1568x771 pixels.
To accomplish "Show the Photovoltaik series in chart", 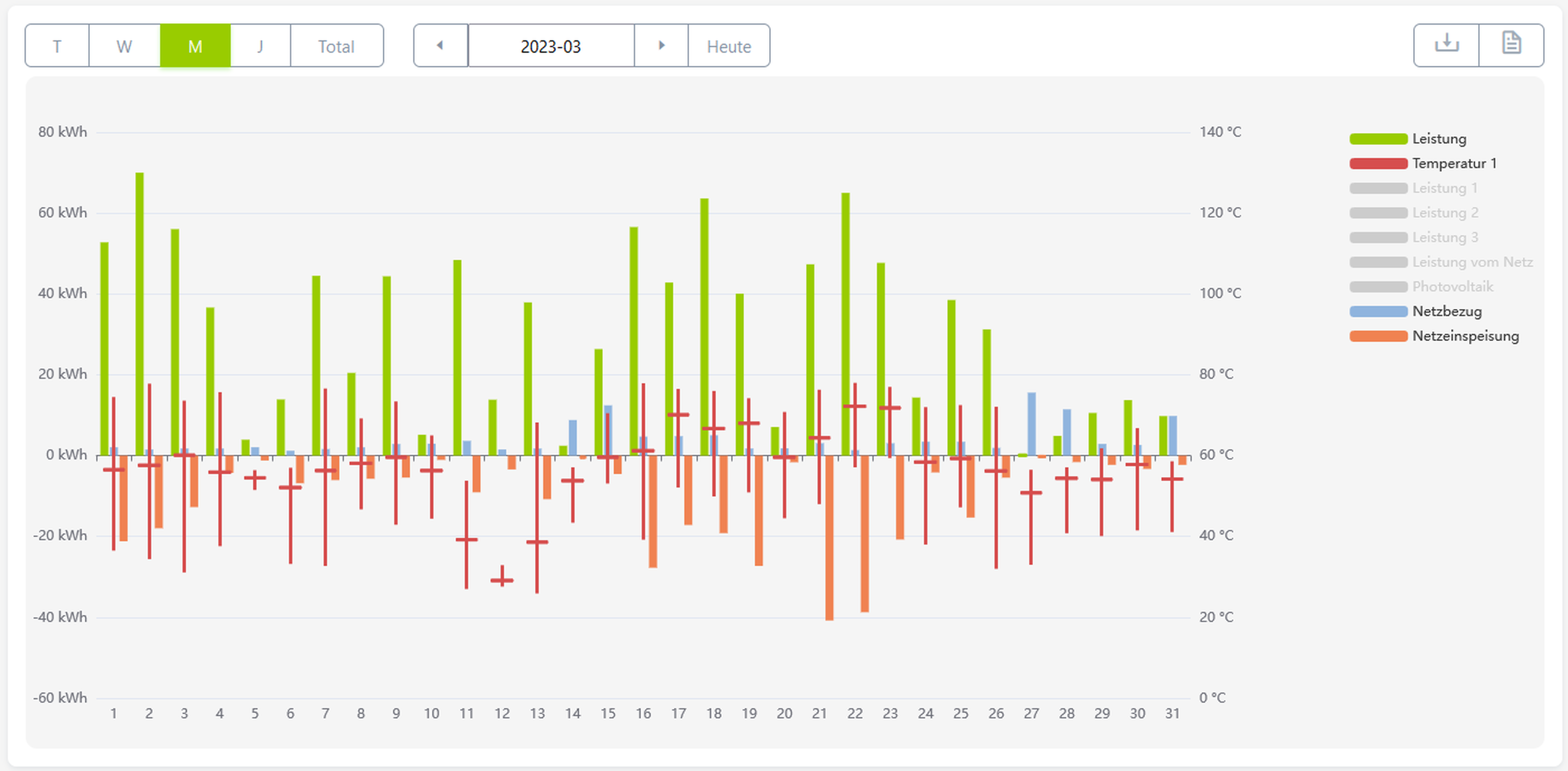I will [1452, 287].
